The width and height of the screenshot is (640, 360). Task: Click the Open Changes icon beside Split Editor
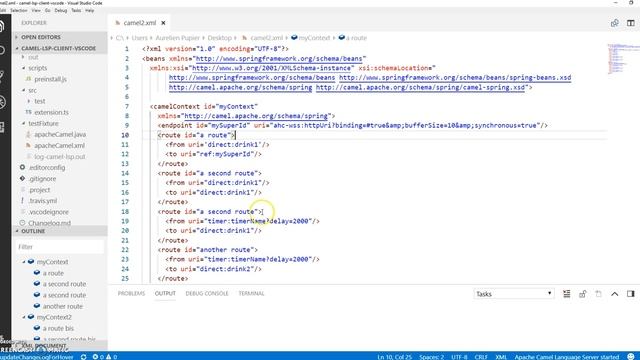coord(615,23)
